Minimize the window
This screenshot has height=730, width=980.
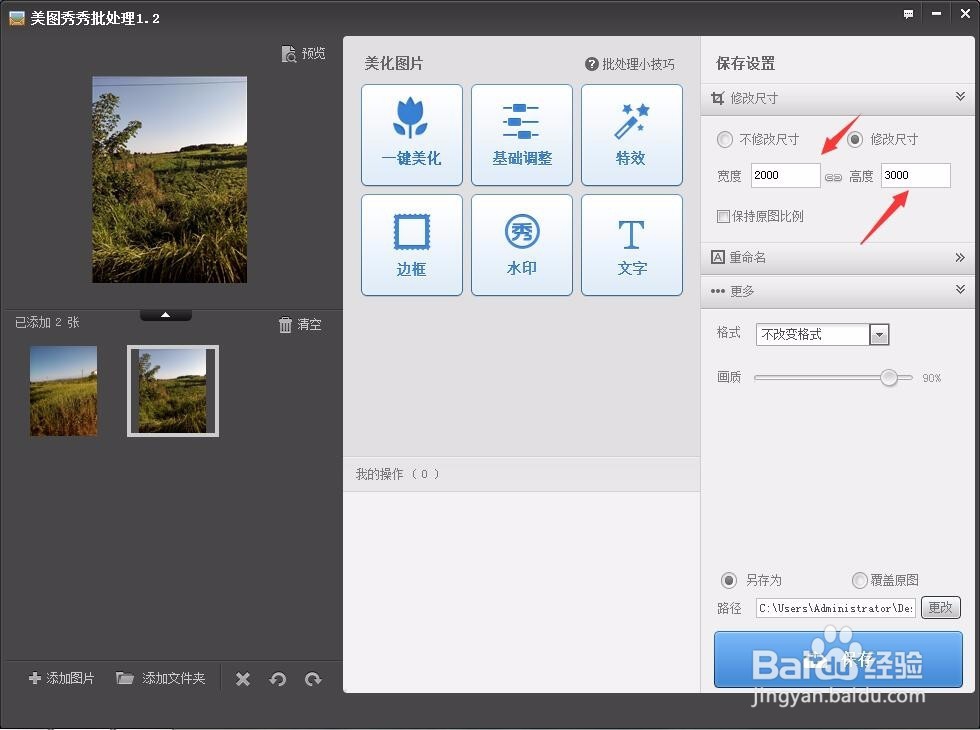pos(936,14)
